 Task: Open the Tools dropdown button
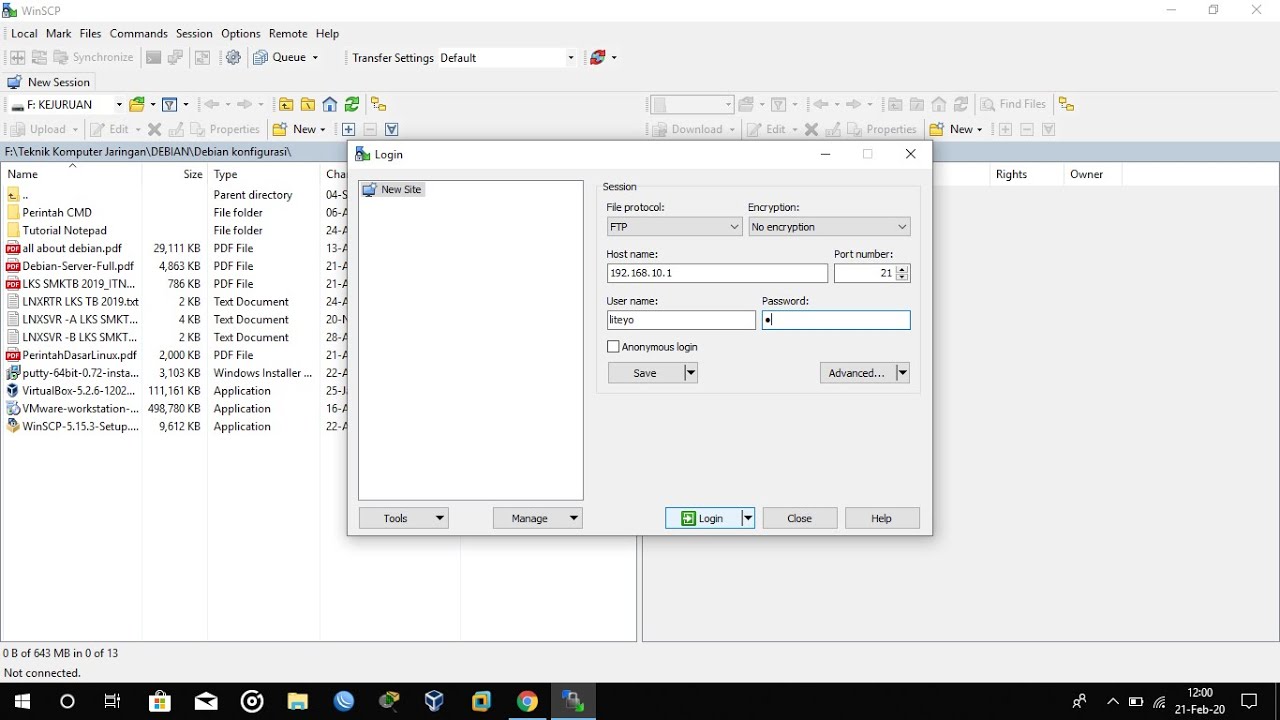coord(404,518)
